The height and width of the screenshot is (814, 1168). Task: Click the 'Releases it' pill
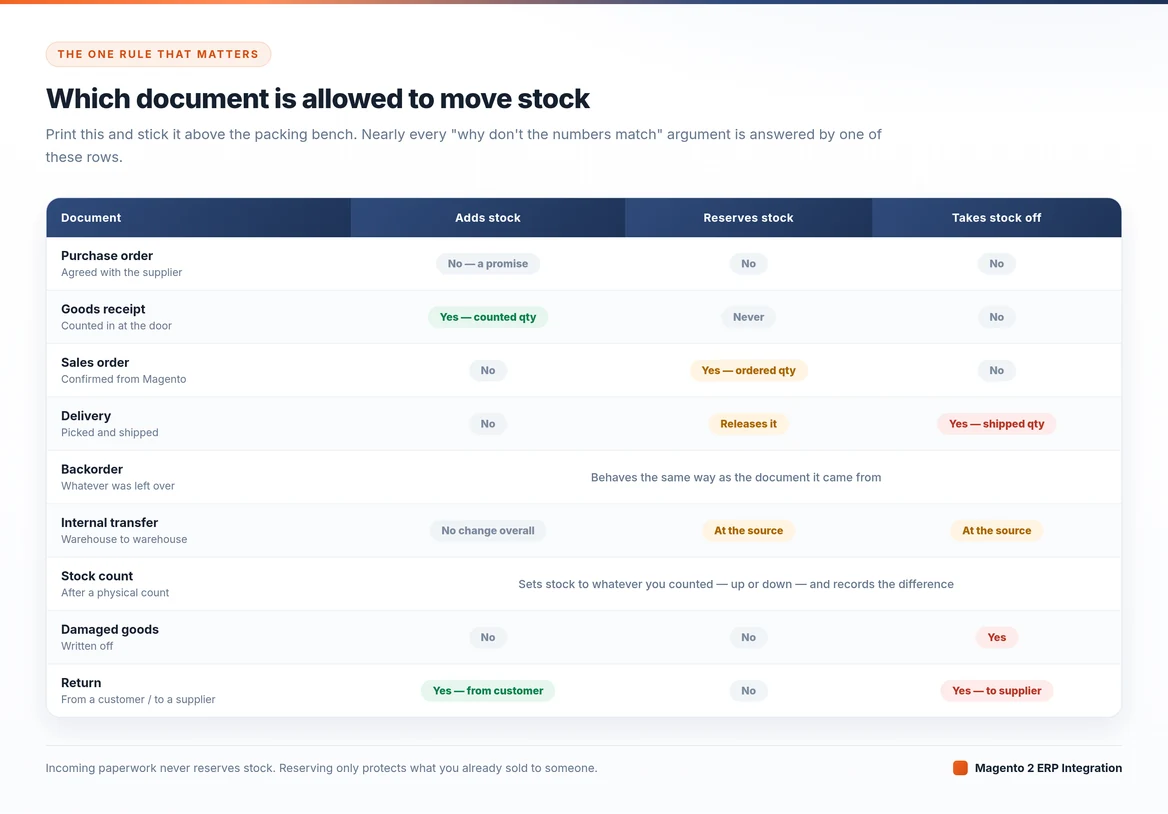749,424
